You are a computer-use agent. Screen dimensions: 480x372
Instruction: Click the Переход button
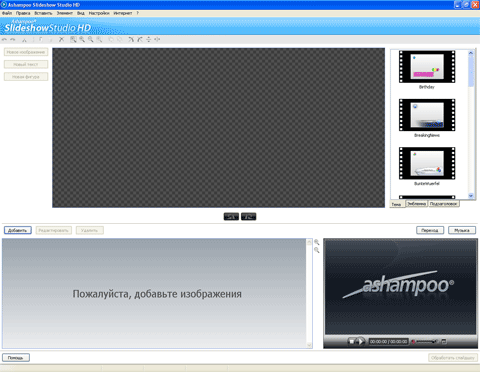pyautogui.click(x=430, y=230)
